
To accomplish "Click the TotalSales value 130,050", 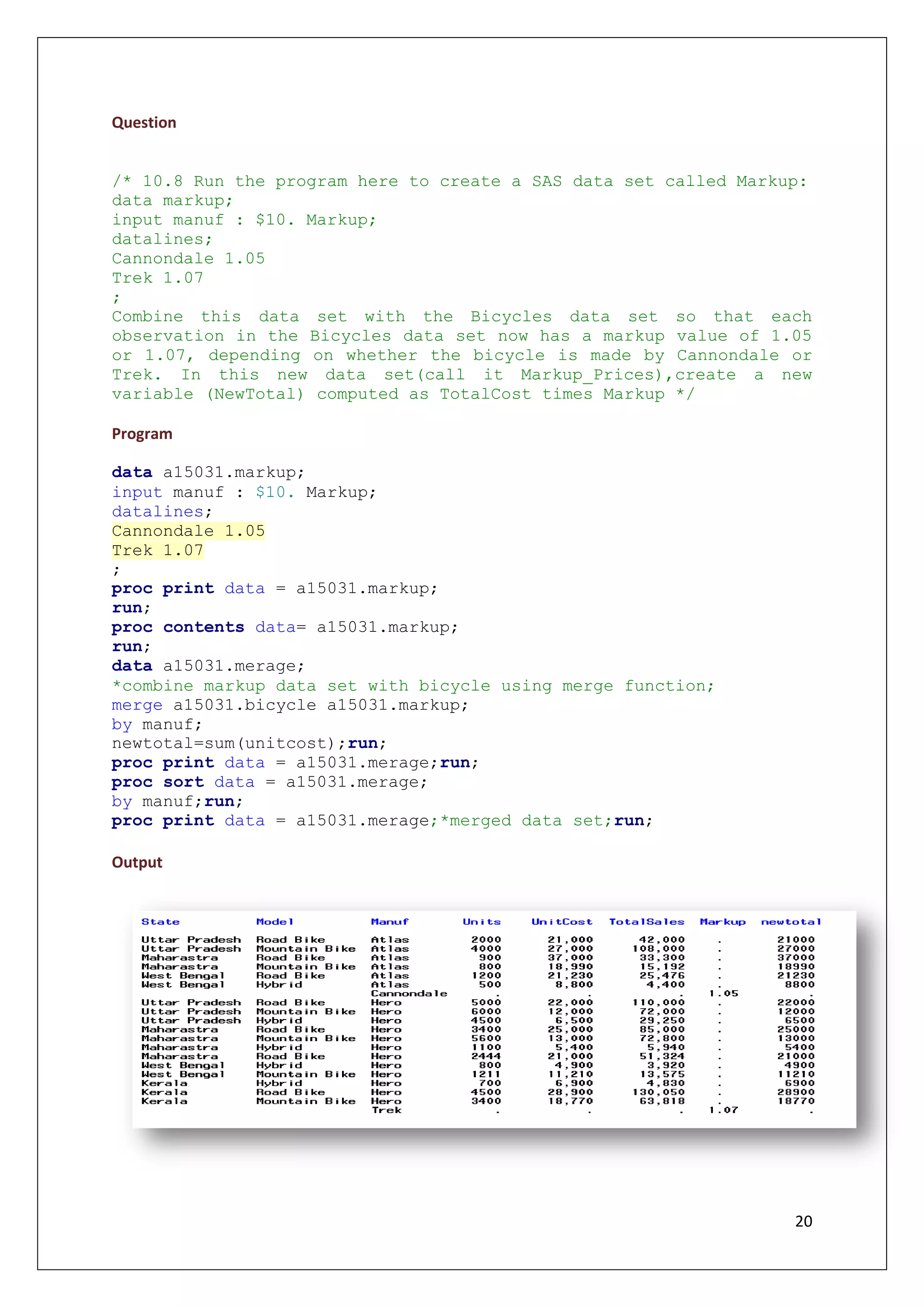I will coord(658,1092).
